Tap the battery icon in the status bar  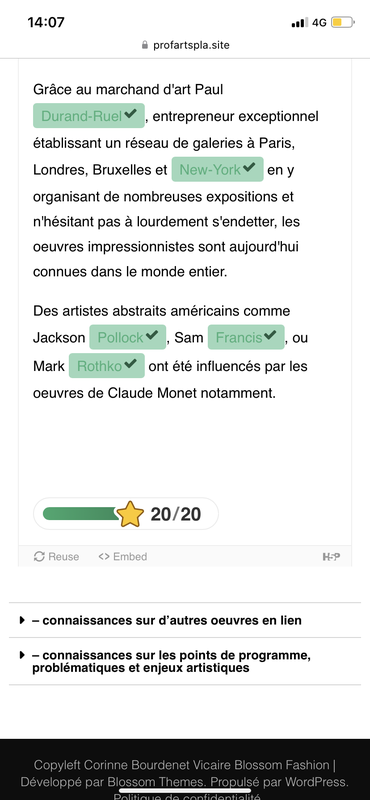pyautogui.click(x=342, y=22)
